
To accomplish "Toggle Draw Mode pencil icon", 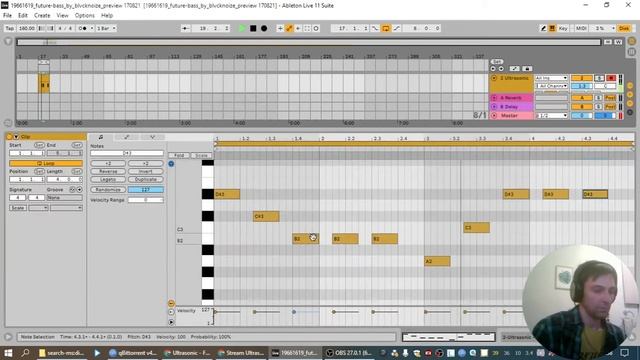I will [543, 28].
